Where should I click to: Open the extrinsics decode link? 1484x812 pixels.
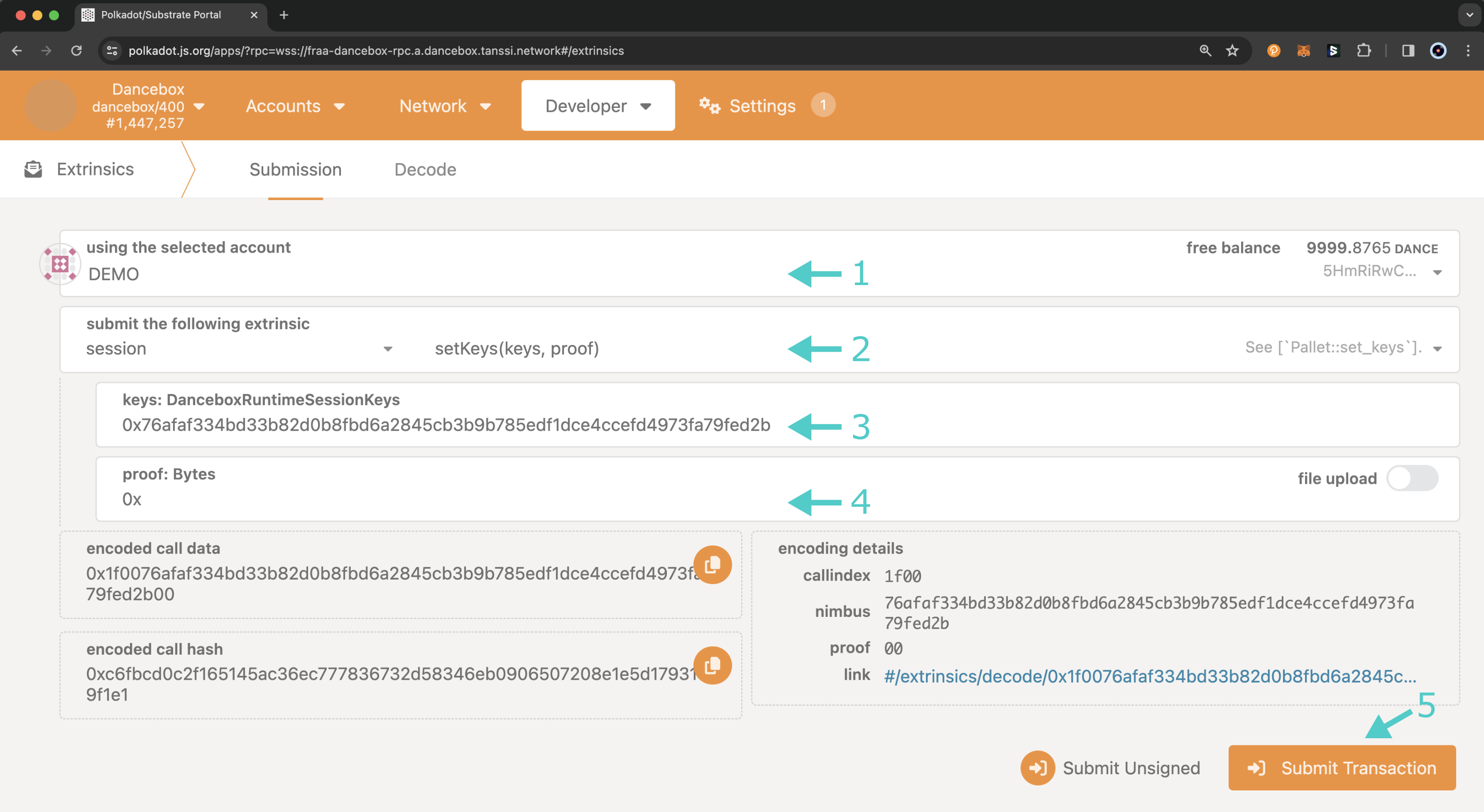click(x=1150, y=676)
